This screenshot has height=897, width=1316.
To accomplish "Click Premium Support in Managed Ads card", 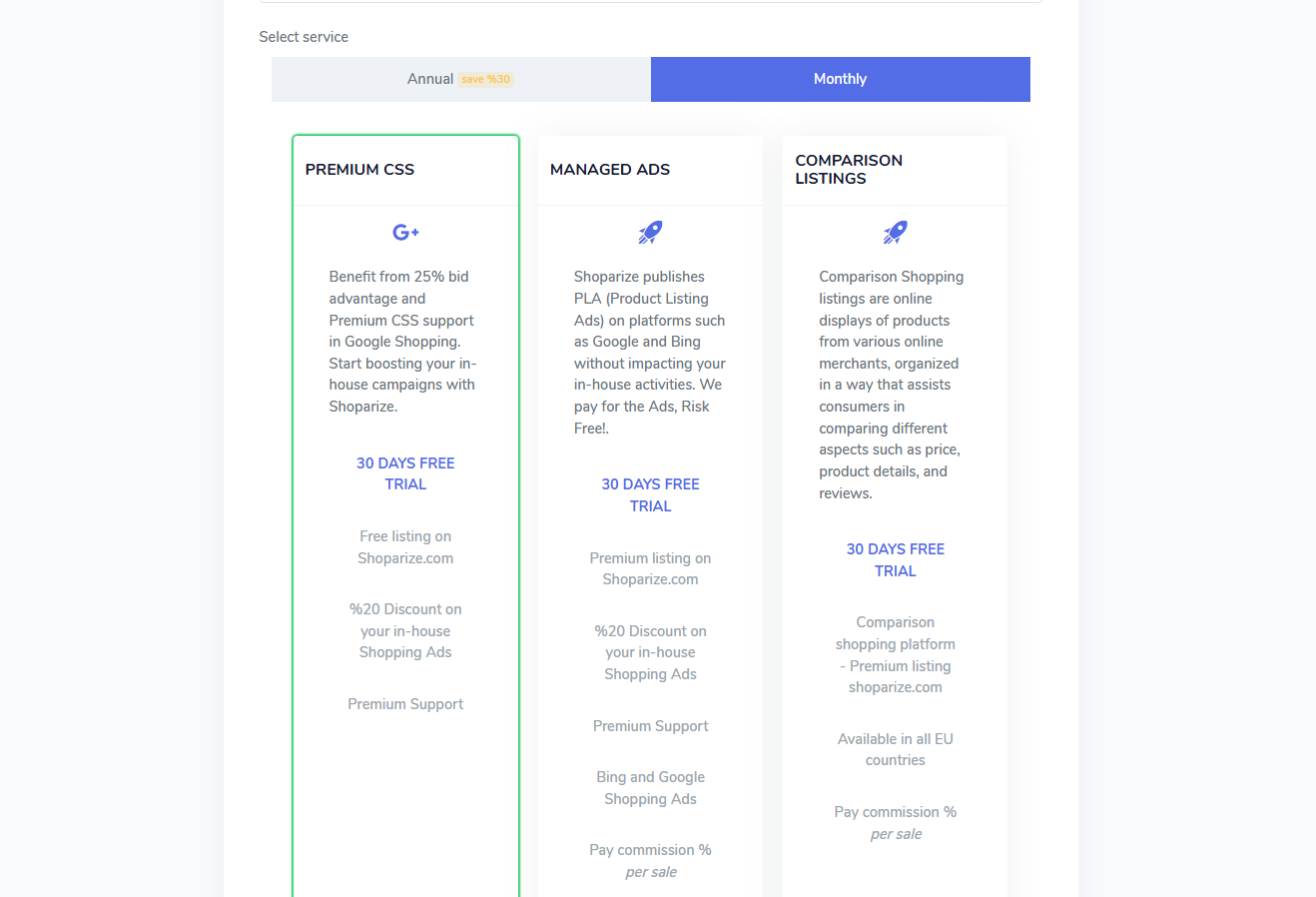I will [x=650, y=726].
